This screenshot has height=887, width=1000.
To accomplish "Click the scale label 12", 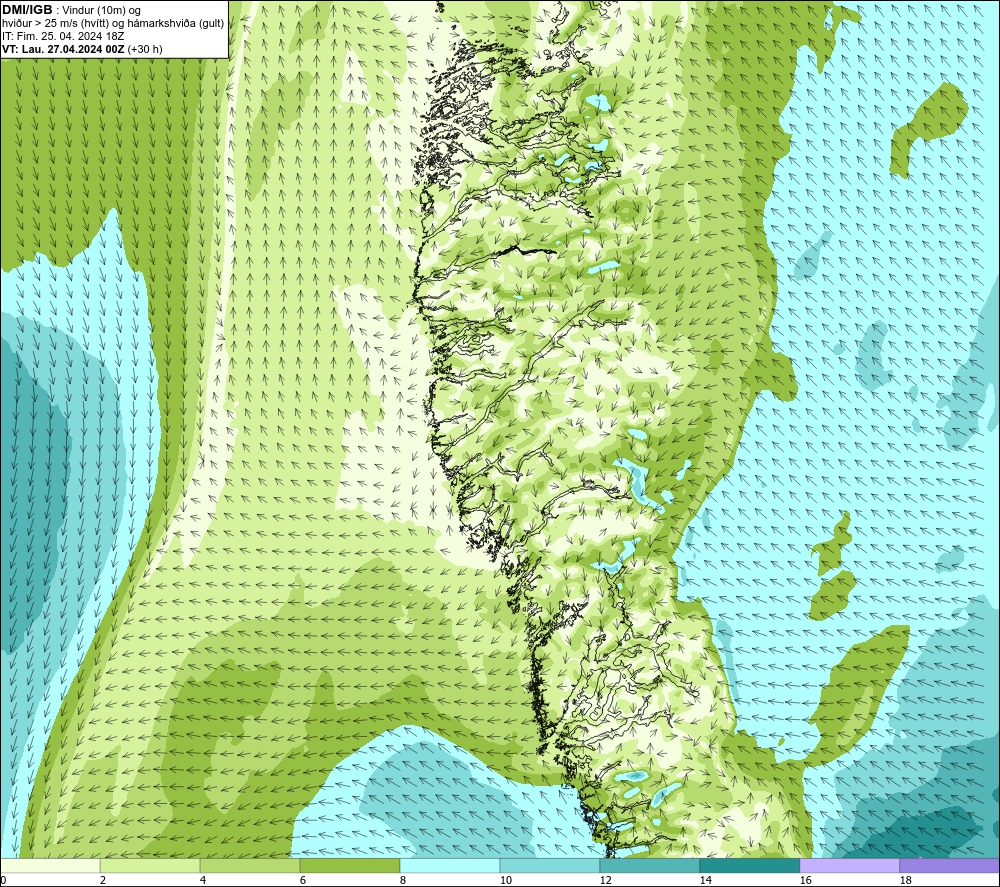I will (x=606, y=880).
